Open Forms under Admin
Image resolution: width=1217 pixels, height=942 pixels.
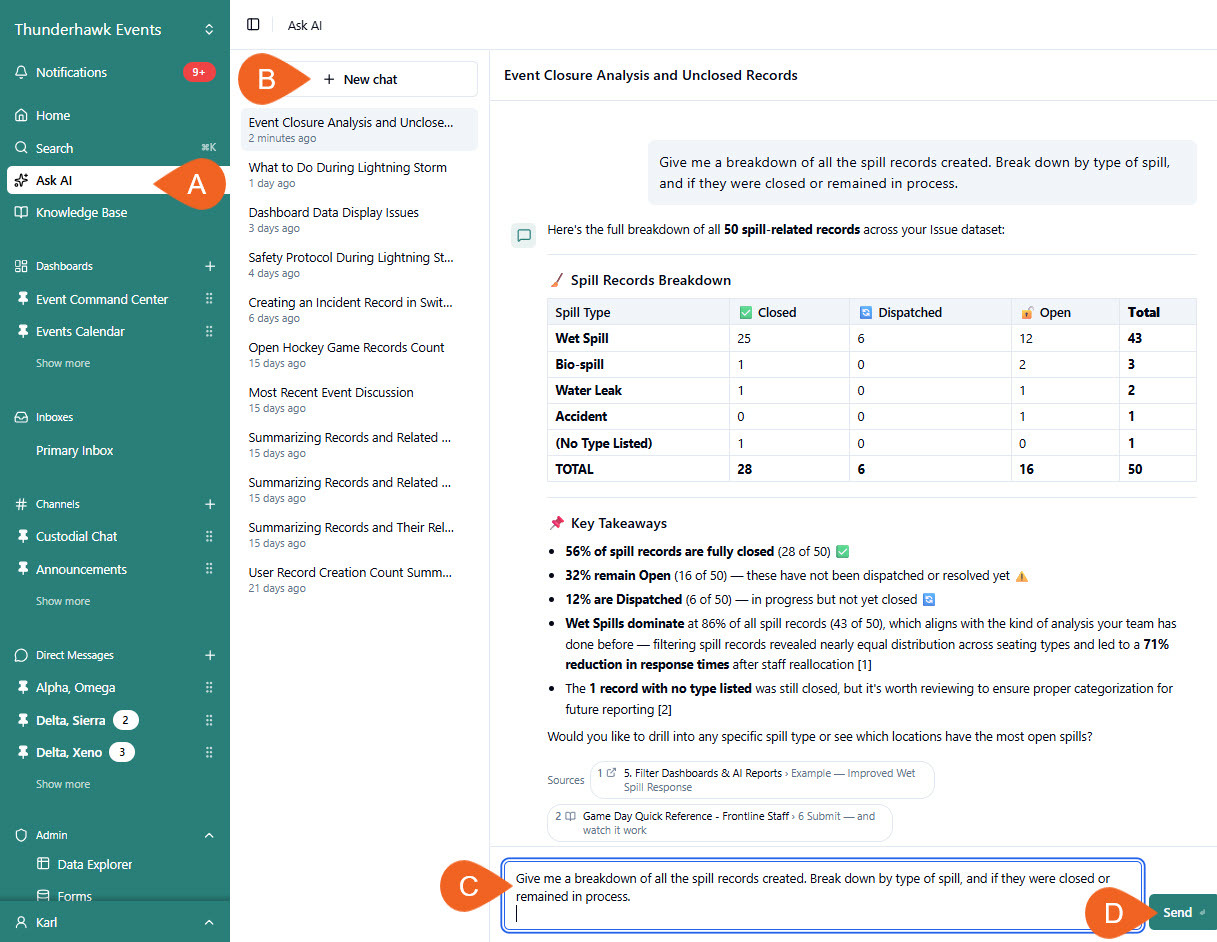pyautogui.click(x=75, y=896)
